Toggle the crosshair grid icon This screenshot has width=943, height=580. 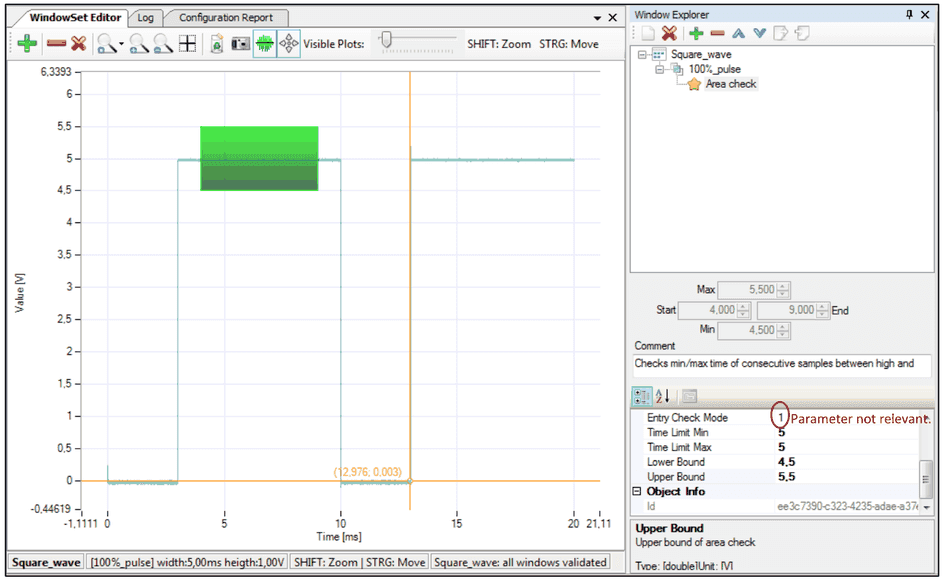pyautogui.click(x=188, y=43)
